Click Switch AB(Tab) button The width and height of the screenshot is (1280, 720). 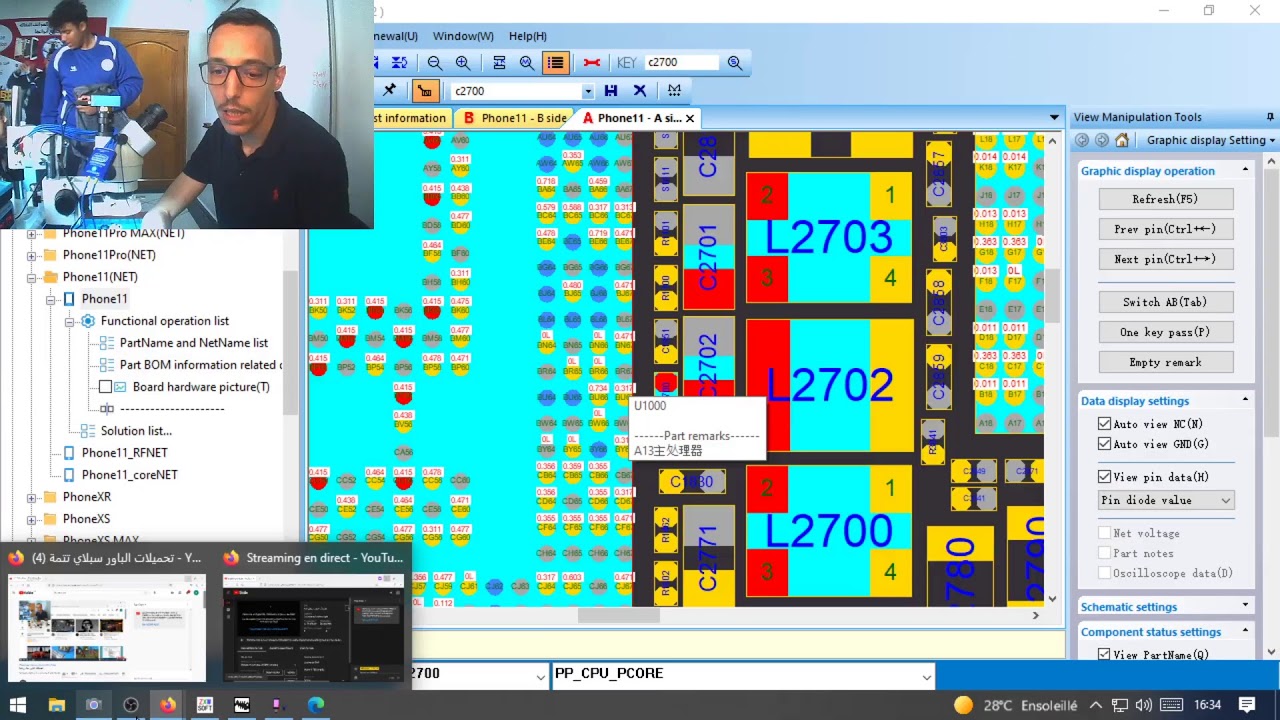click(1165, 302)
